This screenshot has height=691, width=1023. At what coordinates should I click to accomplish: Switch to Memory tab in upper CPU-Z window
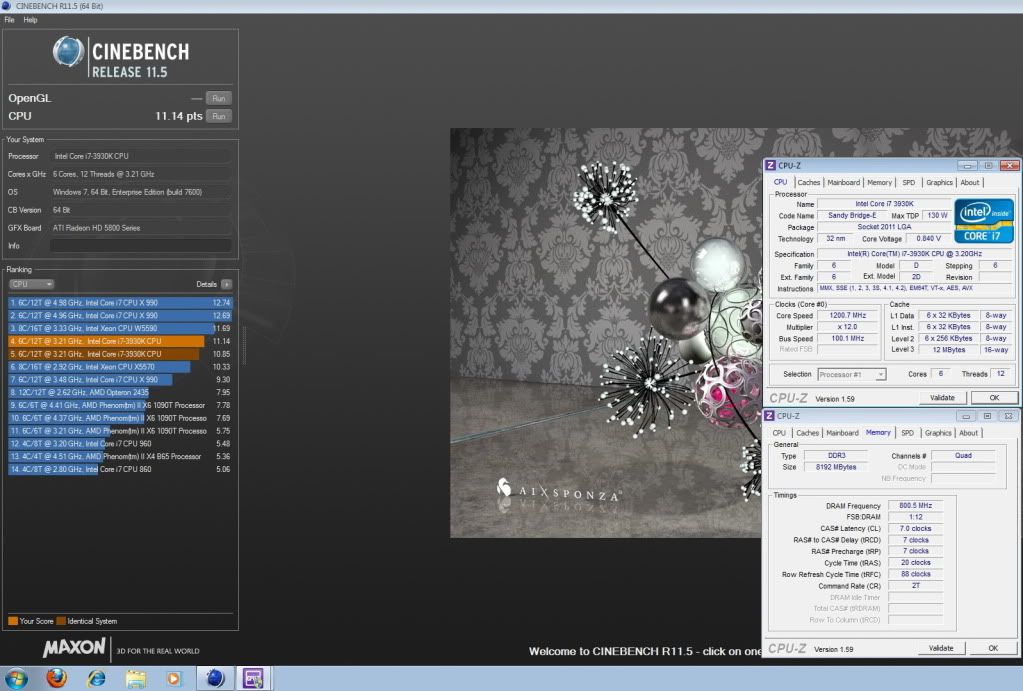(879, 183)
